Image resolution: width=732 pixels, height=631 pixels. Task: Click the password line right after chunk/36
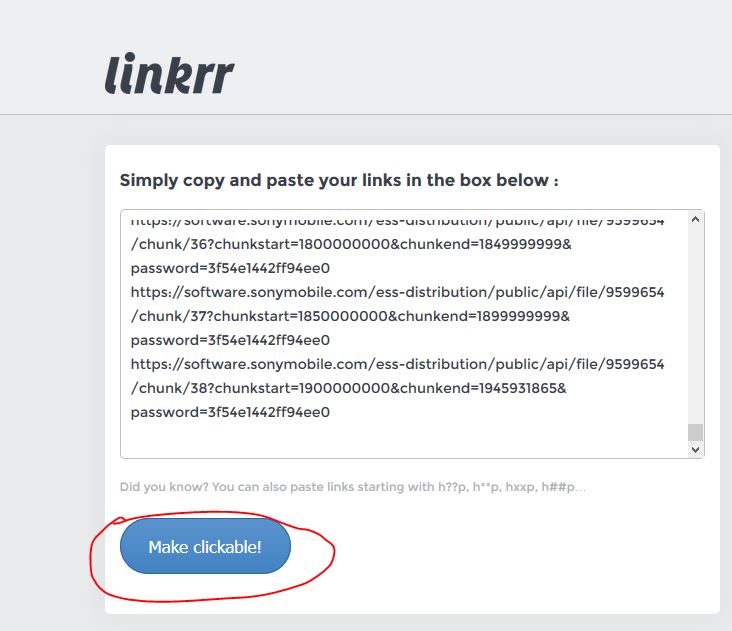point(230,268)
